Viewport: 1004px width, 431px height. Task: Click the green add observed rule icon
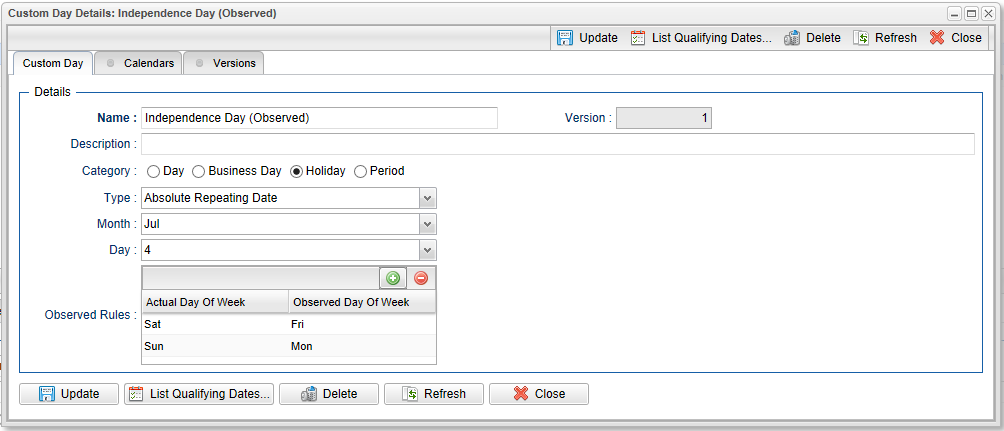coord(393,278)
